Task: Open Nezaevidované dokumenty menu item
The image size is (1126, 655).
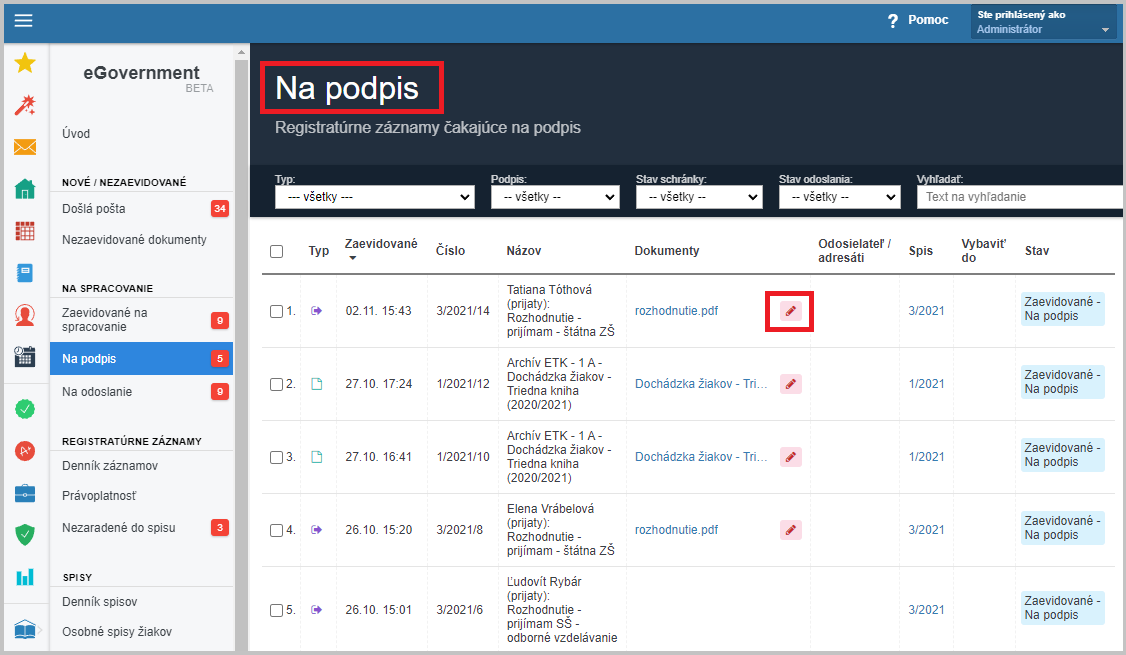Action: pos(141,240)
